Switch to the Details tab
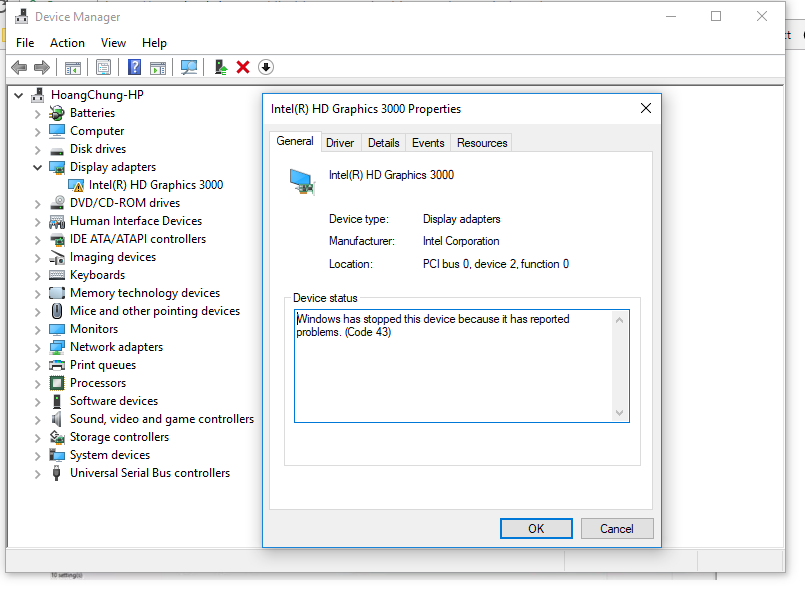 (x=384, y=143)
